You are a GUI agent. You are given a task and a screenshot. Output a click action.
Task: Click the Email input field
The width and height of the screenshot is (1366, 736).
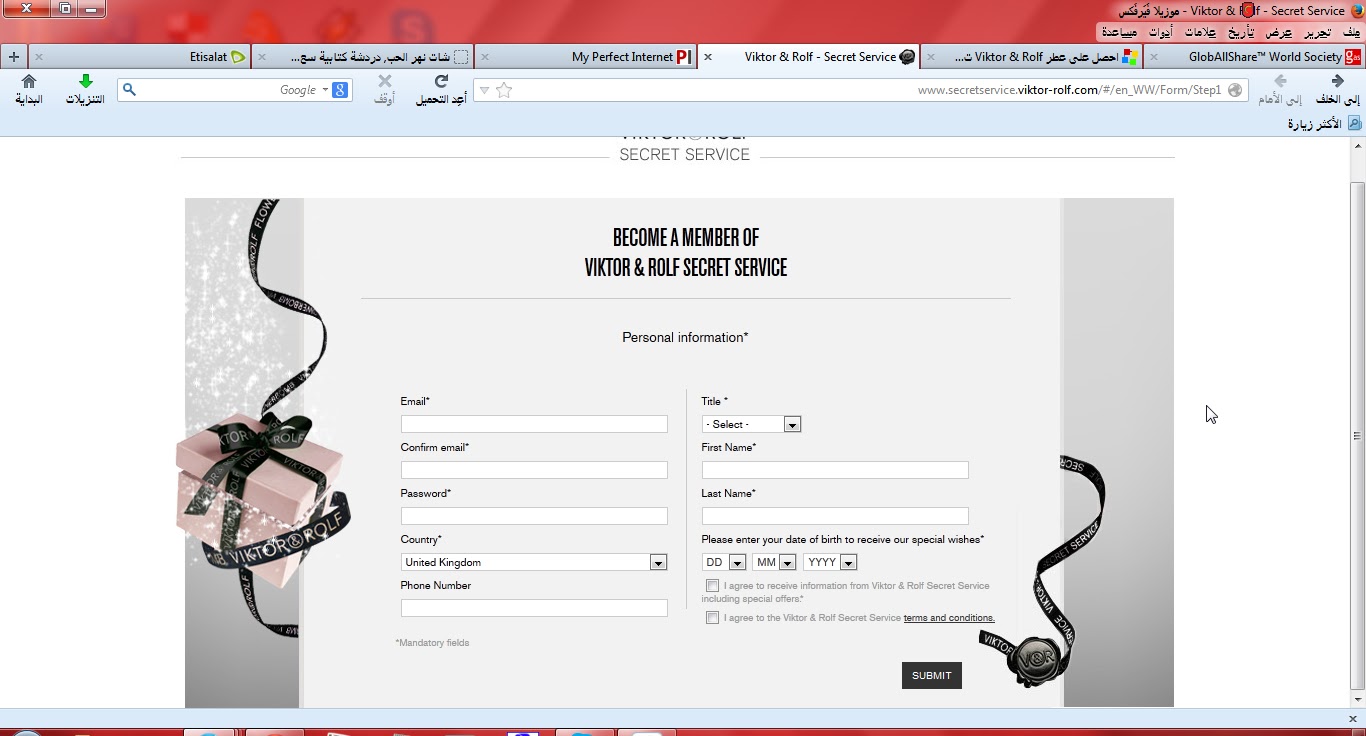[x=534, y=424]
